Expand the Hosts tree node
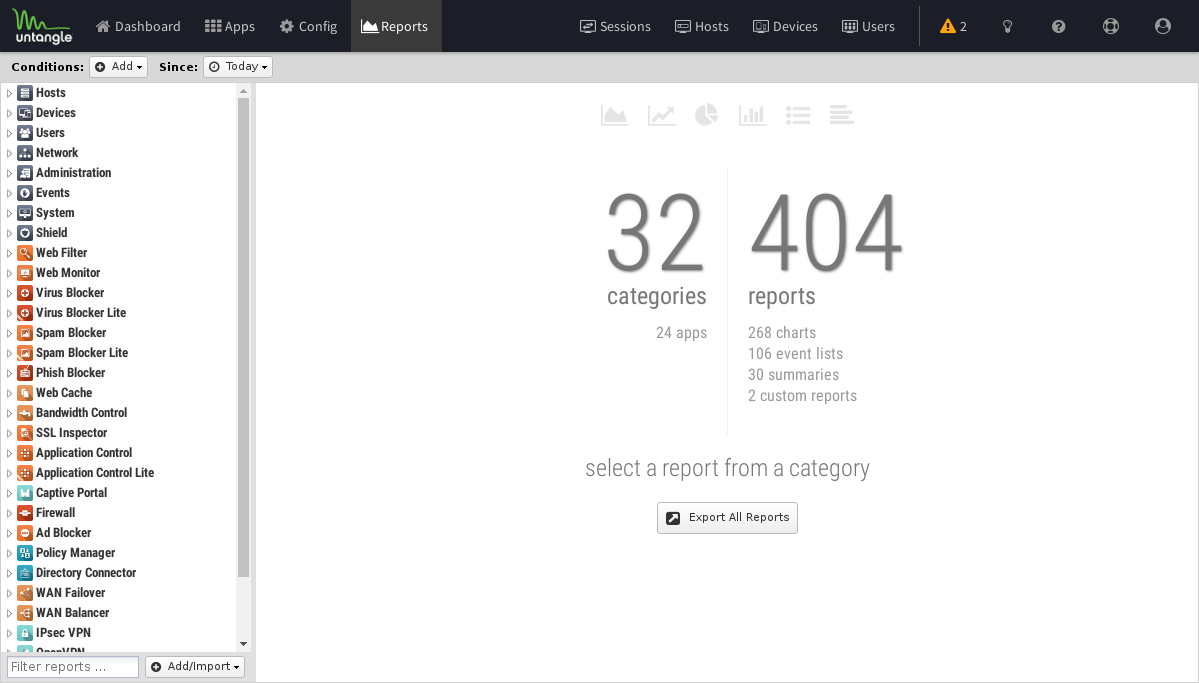This screenshot has height=683, width=1199. click(x=9, y=93)
